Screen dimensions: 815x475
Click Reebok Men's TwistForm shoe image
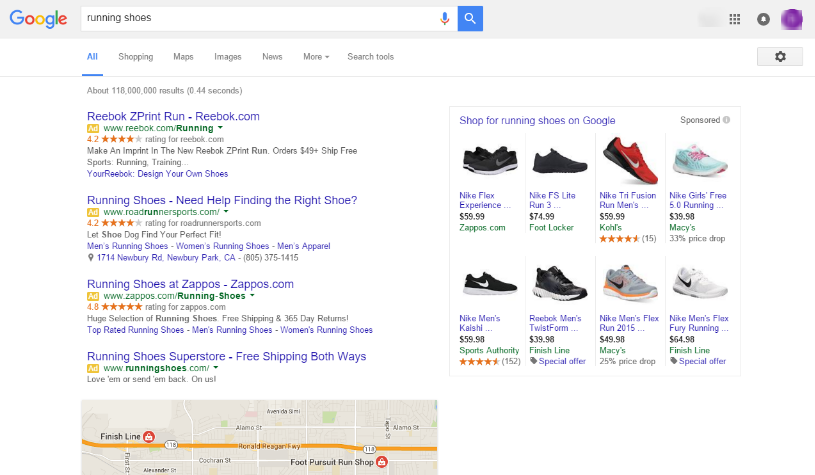(x=559, y=284)
